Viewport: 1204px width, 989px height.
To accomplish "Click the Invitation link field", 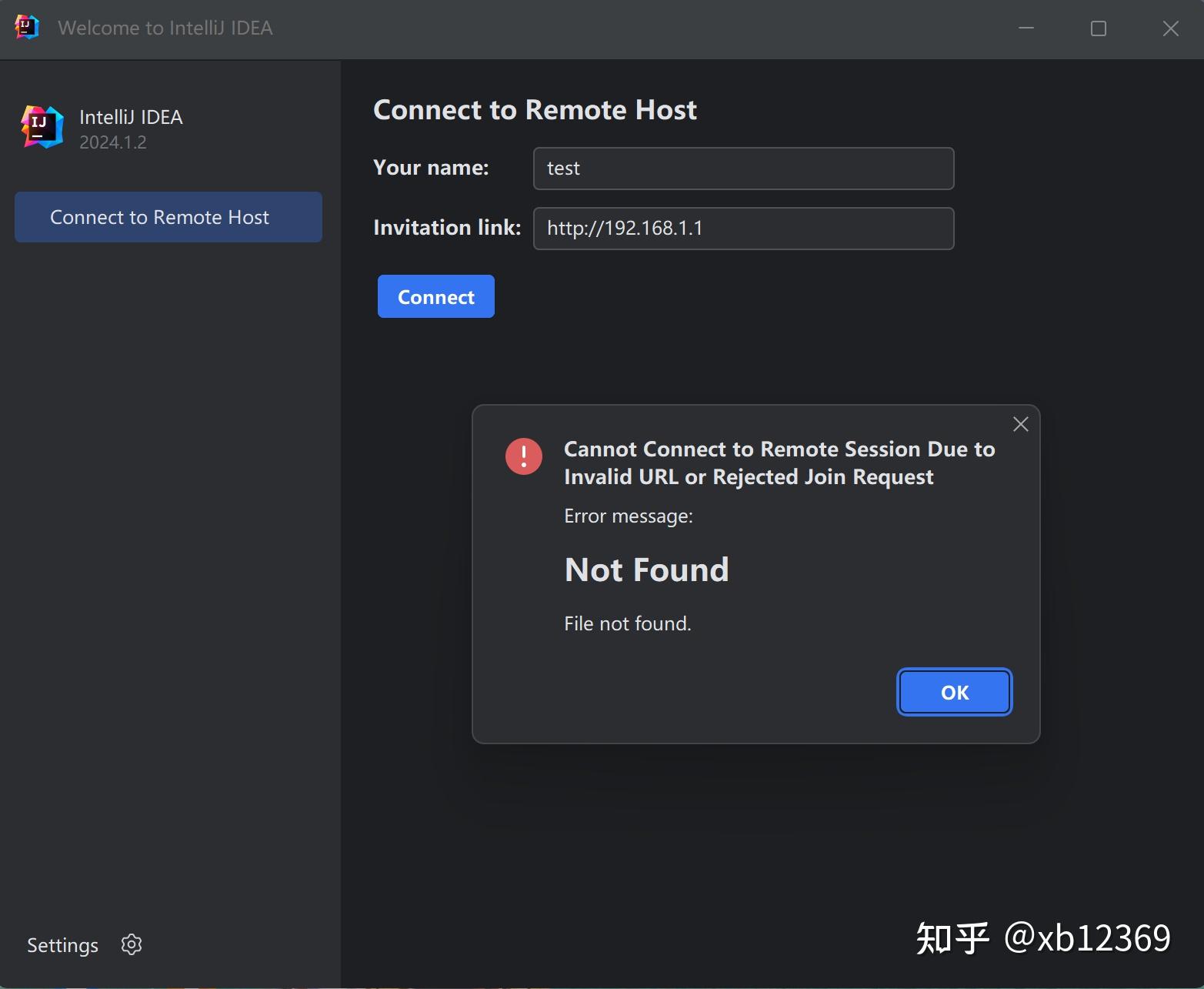I will pos(742,229).
